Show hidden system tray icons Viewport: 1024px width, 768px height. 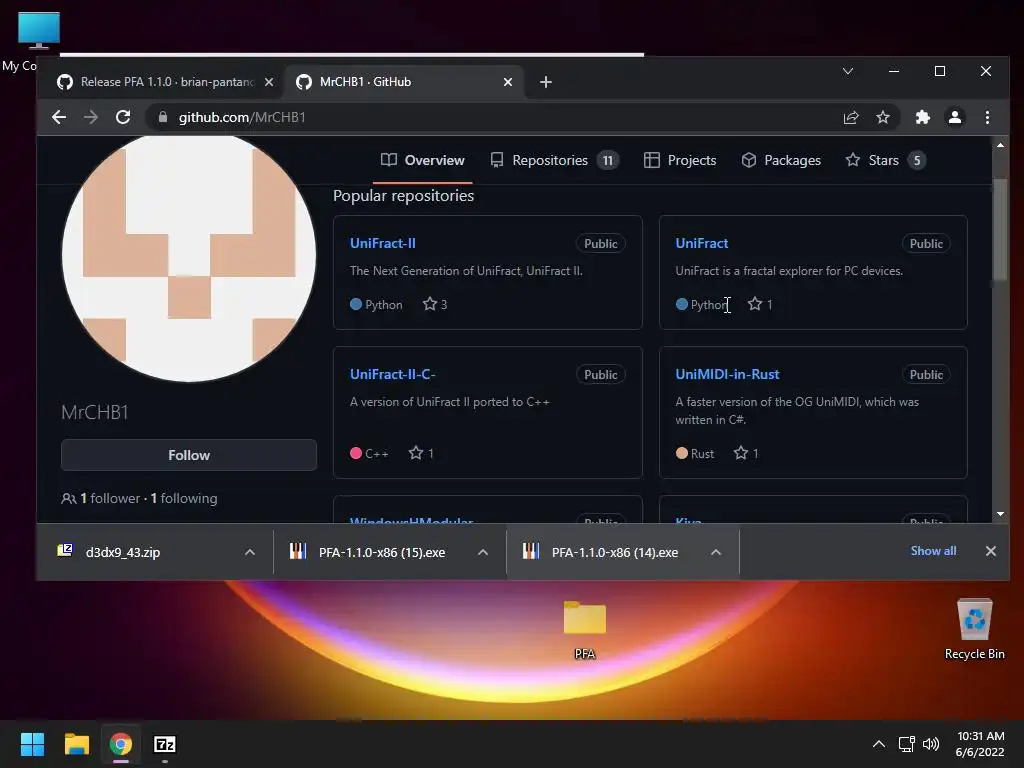pyautogui.click(x=879, y=744)
